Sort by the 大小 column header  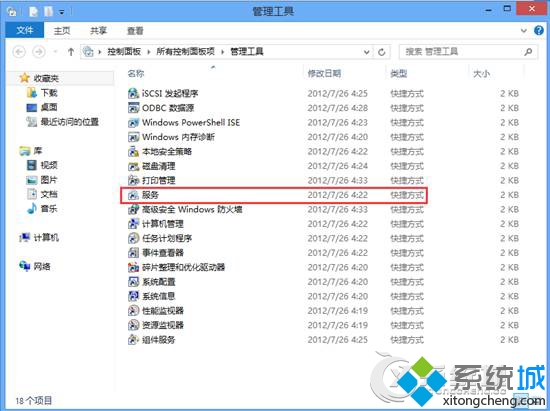[481, 74]
